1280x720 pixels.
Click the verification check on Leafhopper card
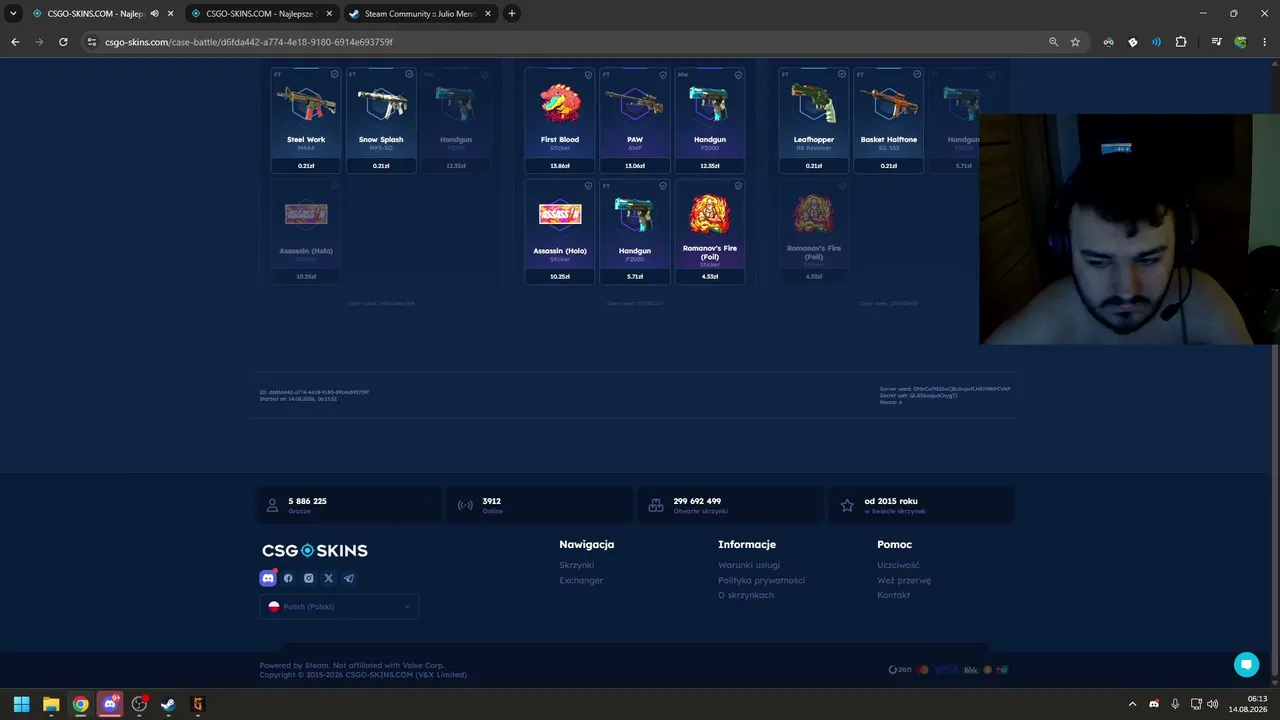click(x=842, y=74)
